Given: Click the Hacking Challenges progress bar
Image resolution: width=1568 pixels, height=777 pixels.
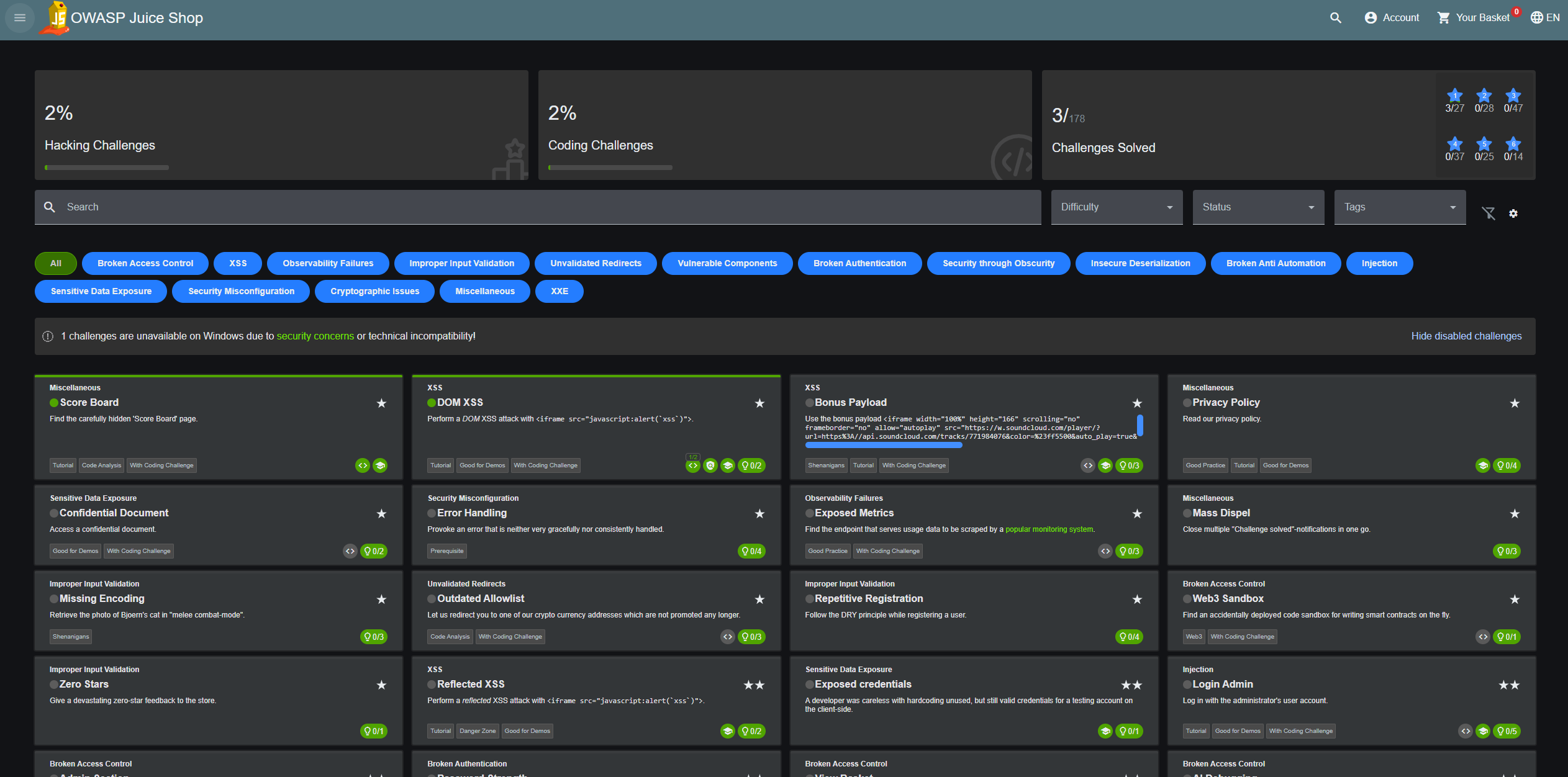Looking at the screenshot, I should click(x=107, y=168).
